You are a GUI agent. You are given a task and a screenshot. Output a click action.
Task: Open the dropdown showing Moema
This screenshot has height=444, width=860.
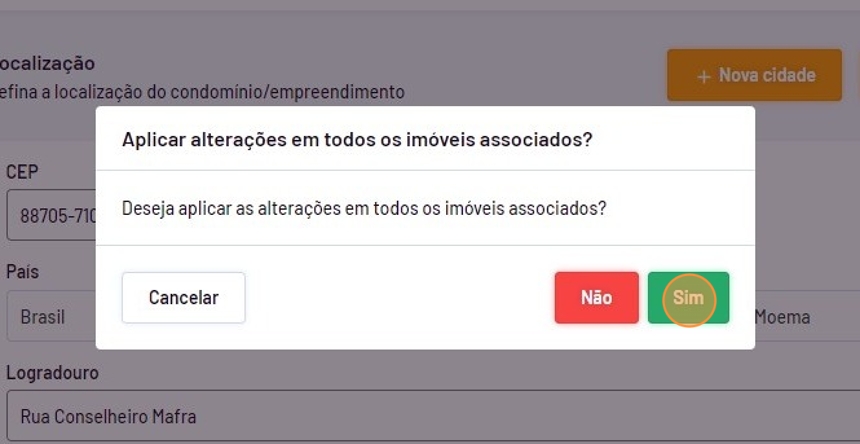pos(800,317)
